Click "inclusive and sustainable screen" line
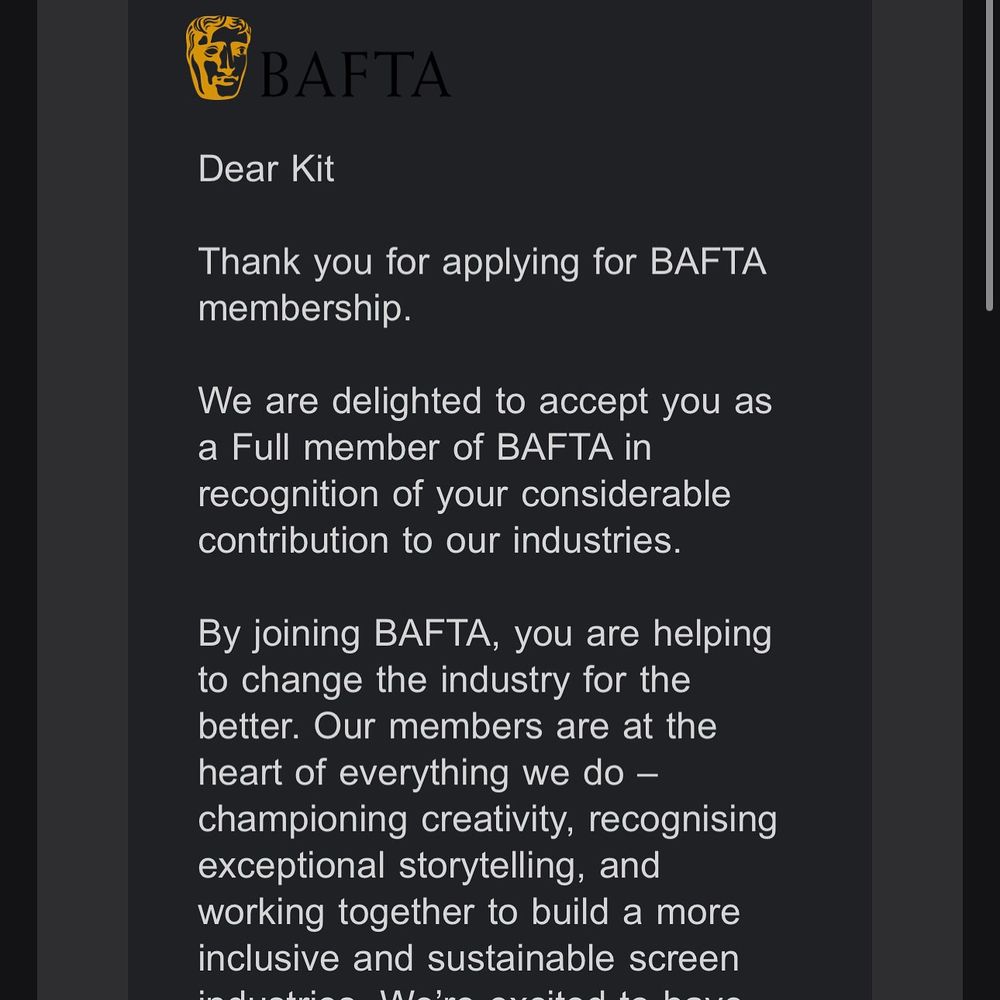Screen dimensions: 1000x1000 tap(468, 958)
